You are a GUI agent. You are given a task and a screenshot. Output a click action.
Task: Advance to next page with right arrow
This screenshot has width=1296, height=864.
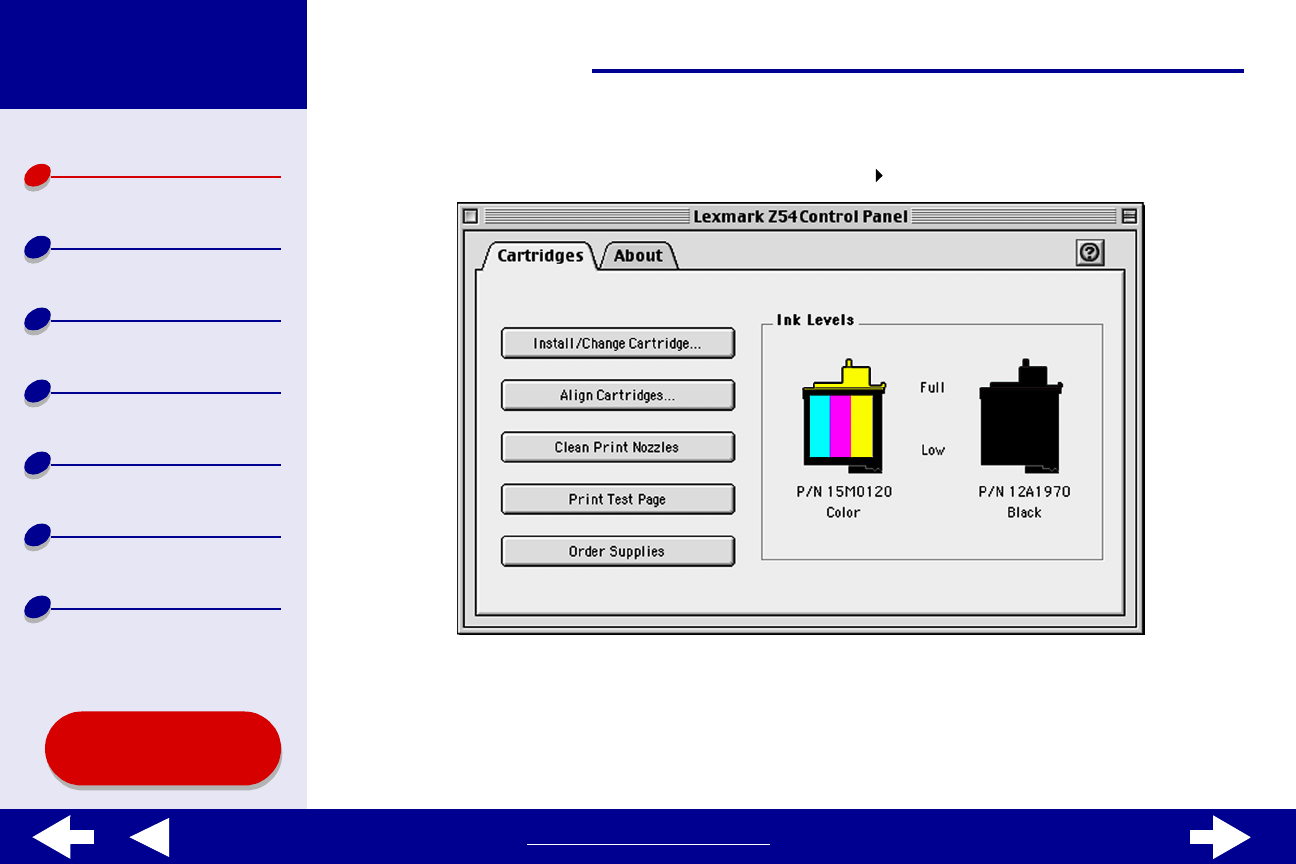coord(1220,837)
